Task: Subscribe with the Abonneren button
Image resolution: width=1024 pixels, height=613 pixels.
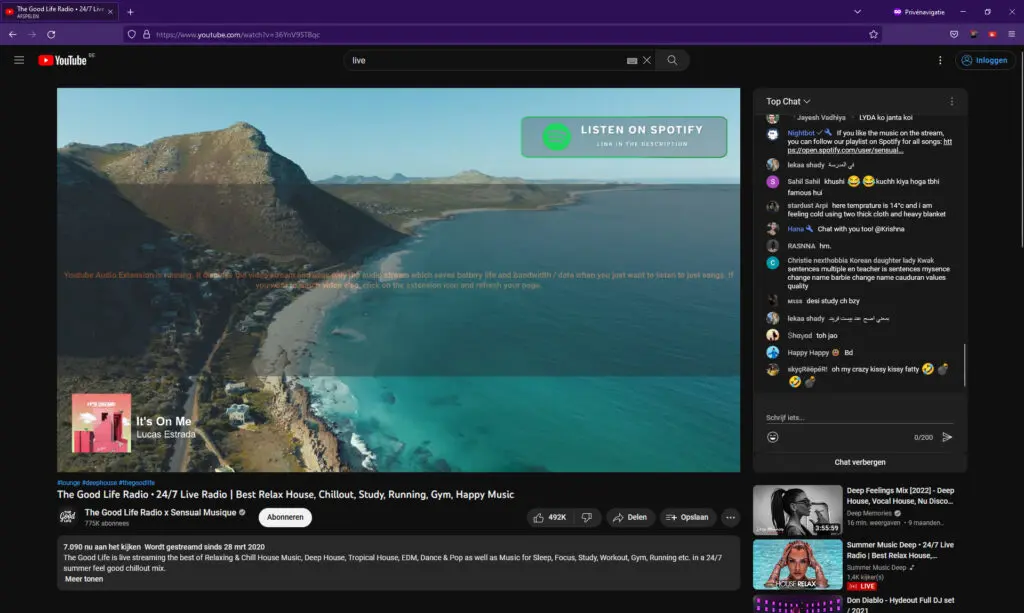Action: click(x=285, y=517)
